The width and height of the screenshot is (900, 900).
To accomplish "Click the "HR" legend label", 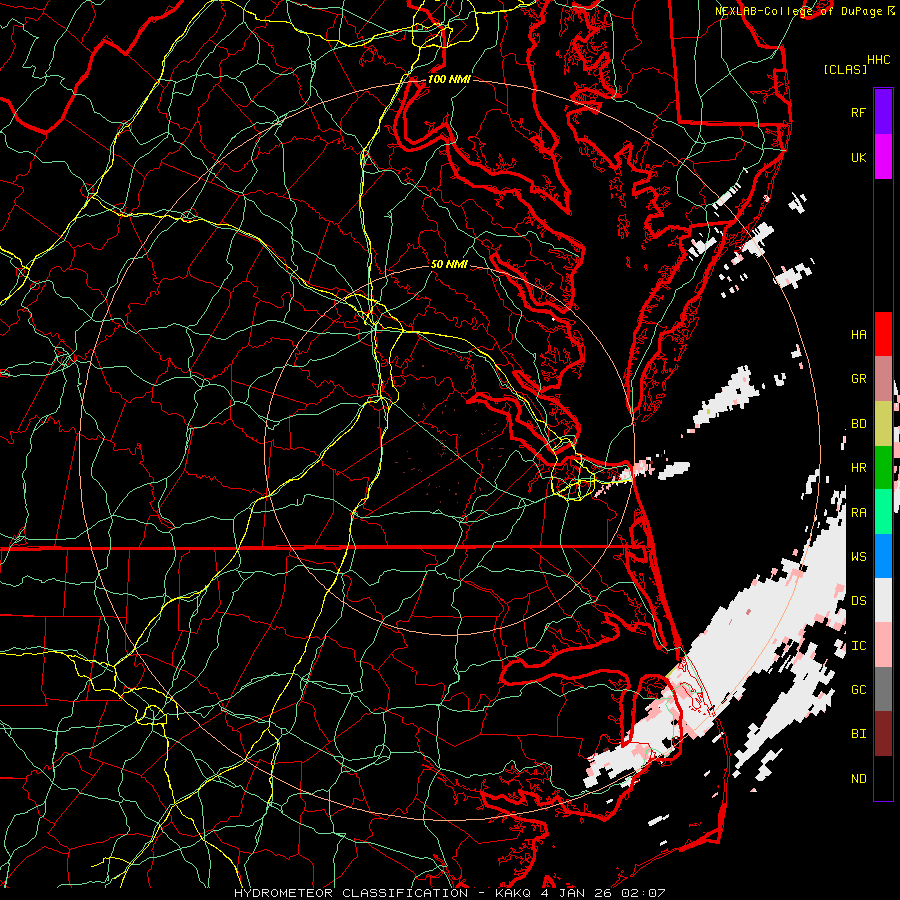I will pos(859,468).
